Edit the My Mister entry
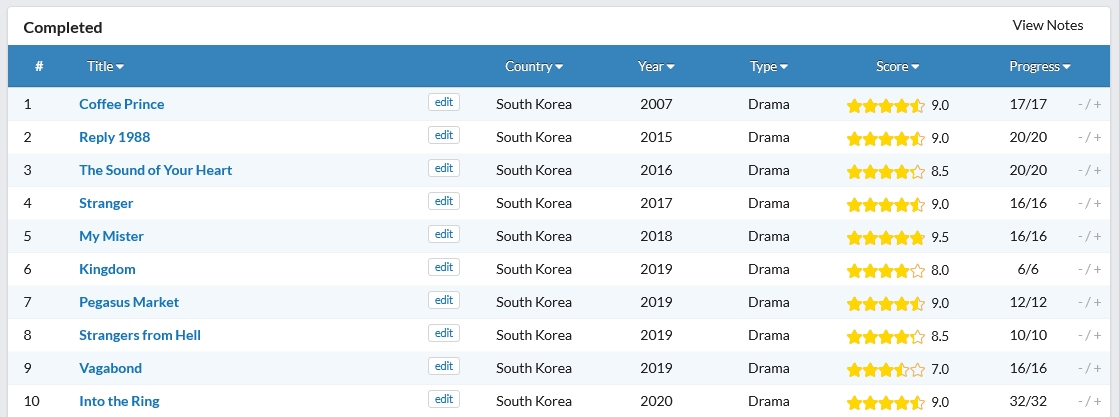The height and width of the screenshot is (417, 1119). click(444, 234)
